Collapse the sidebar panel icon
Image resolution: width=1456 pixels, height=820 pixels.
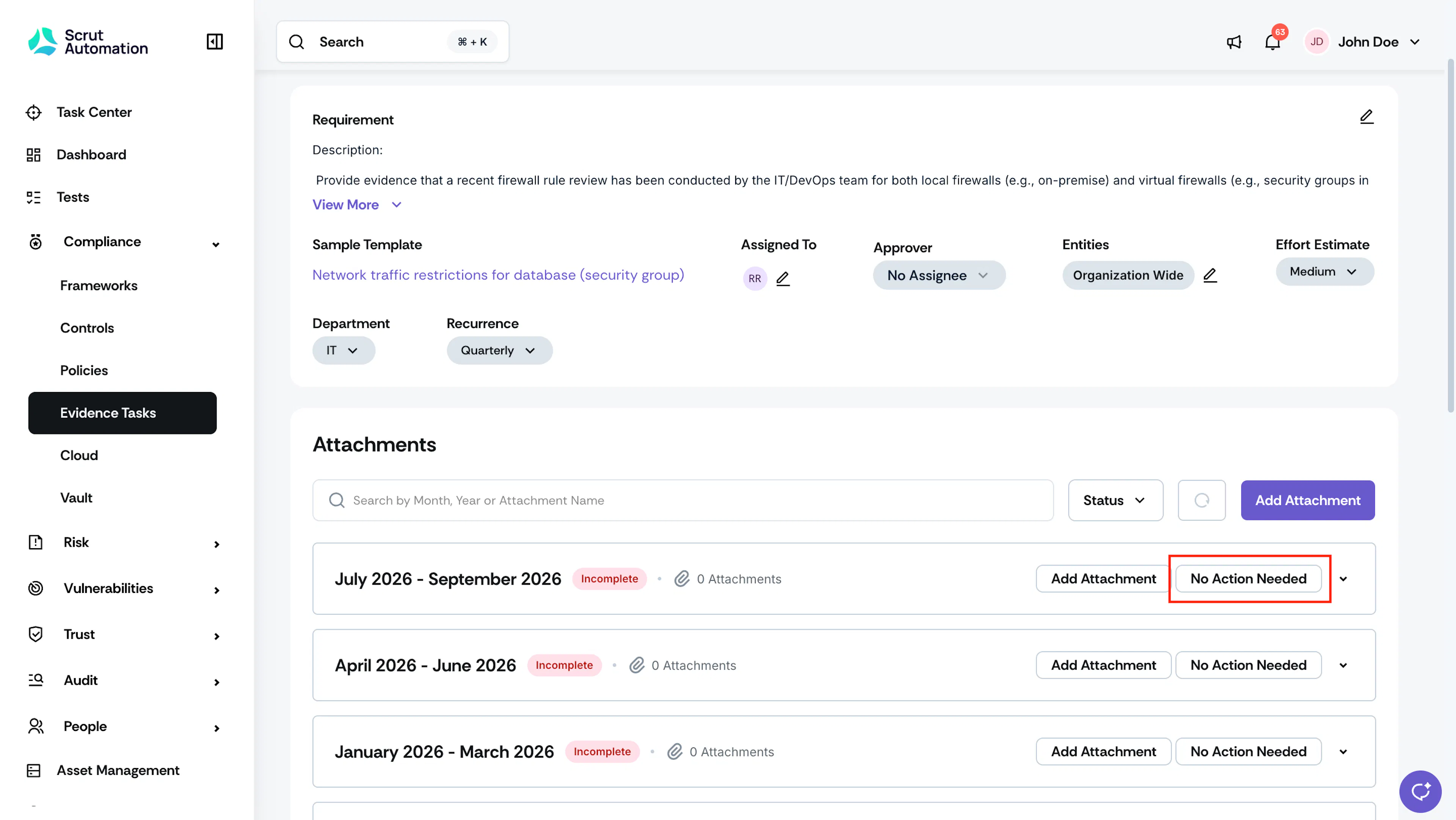(215, 41)
